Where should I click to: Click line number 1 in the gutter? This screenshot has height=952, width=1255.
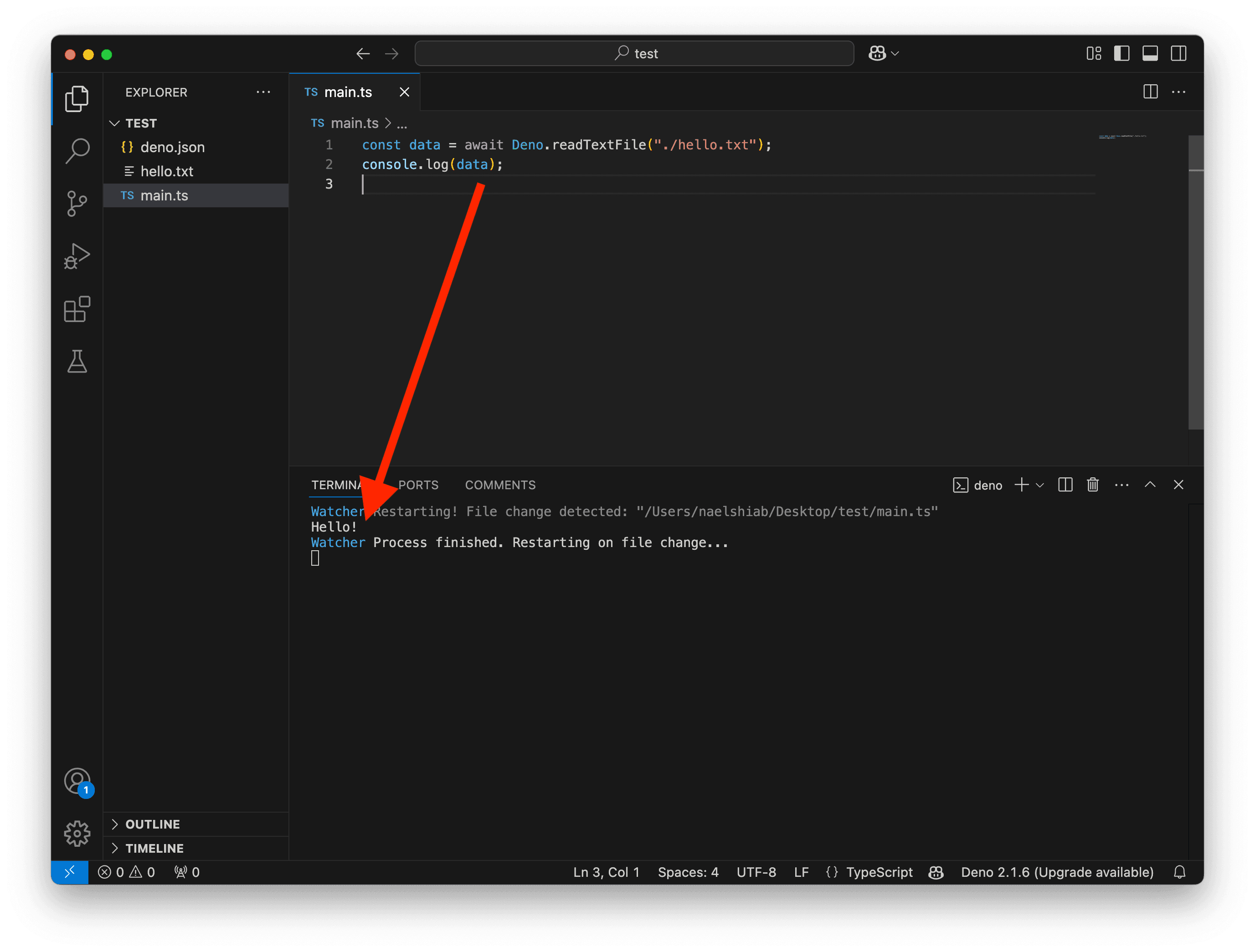click(329, 145)
